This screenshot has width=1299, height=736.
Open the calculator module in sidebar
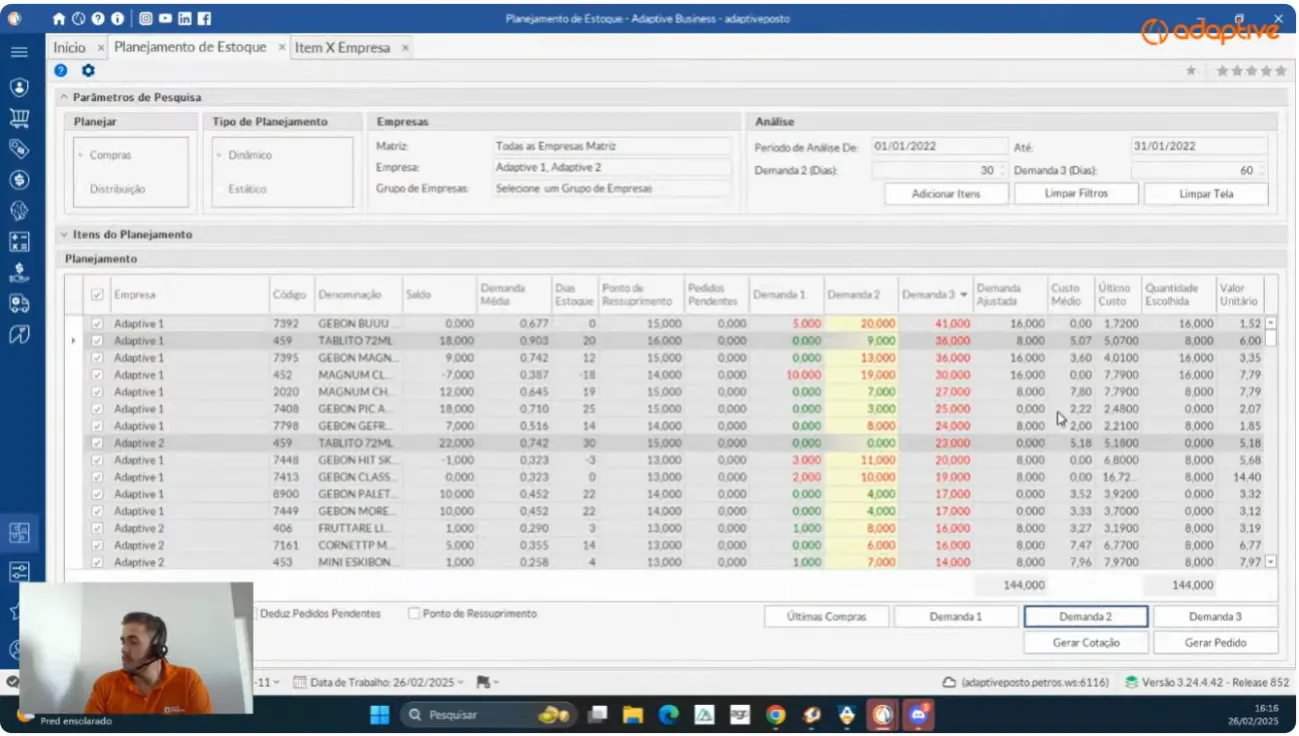(19, 242)
